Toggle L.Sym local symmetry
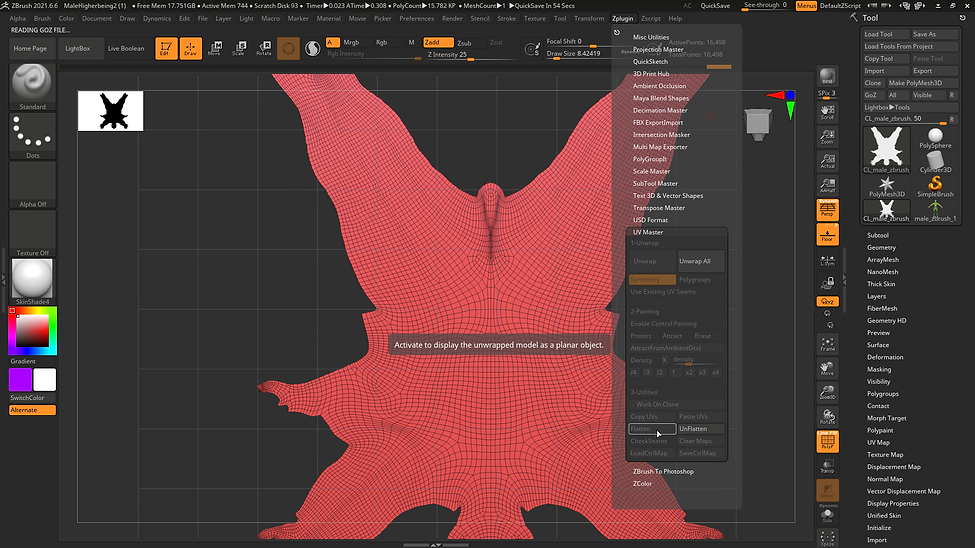This screenshot has width=975, height=548. click(x=827, y=260)
